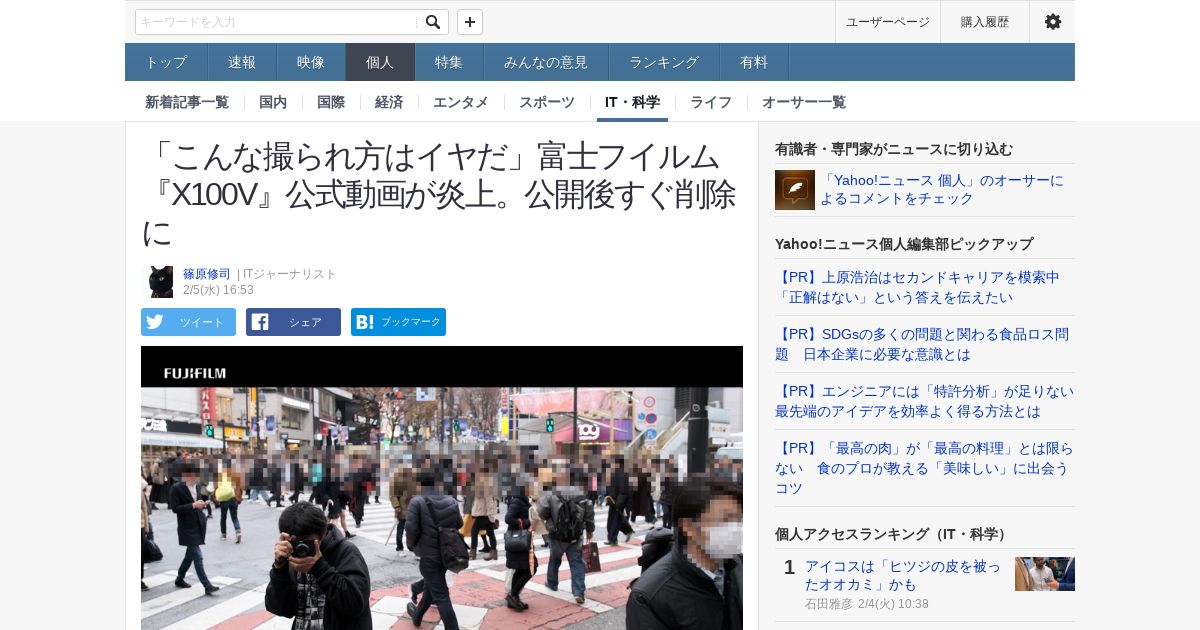Click 石田雅彦 2/4(火) 10:38 byline text
Viewport: 1200px width, 630px height.
pyautogui.click(x=867, y=604)
